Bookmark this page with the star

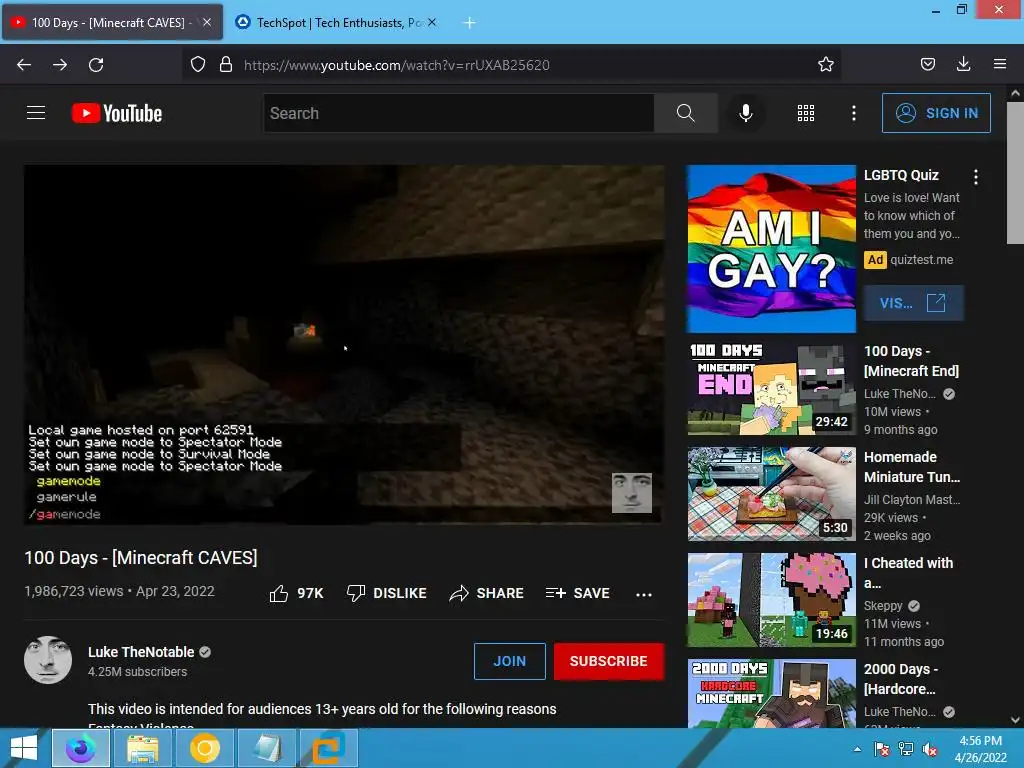(x=825, y=65)
